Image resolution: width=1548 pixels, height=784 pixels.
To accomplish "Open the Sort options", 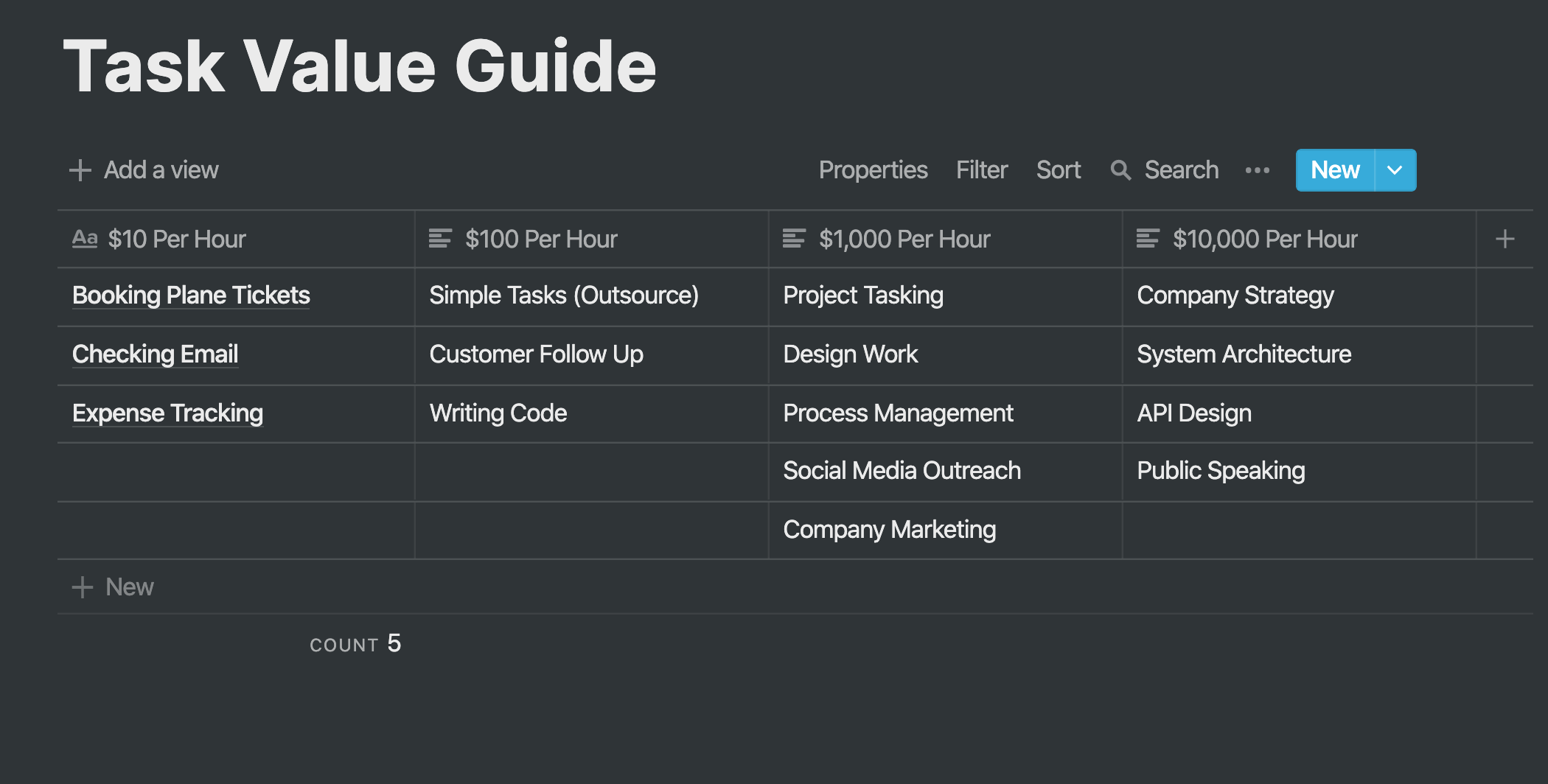I will [1059, 169].
